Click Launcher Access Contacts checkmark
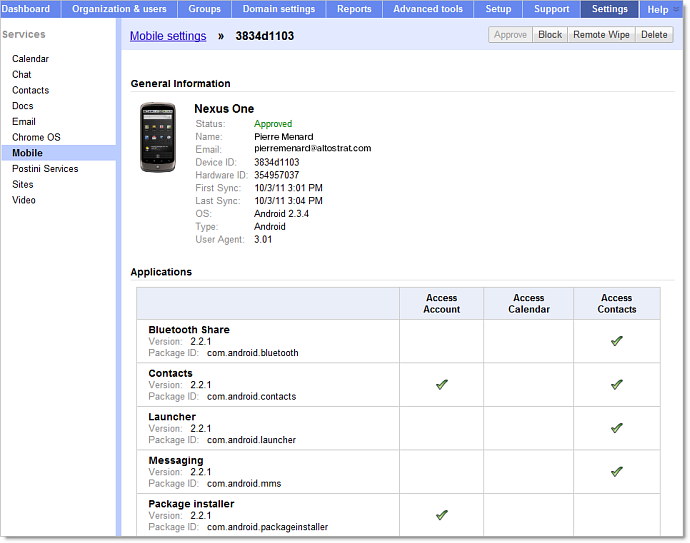Screen dimensions: 690x543 pyautogui.click(x=616, y=428)
